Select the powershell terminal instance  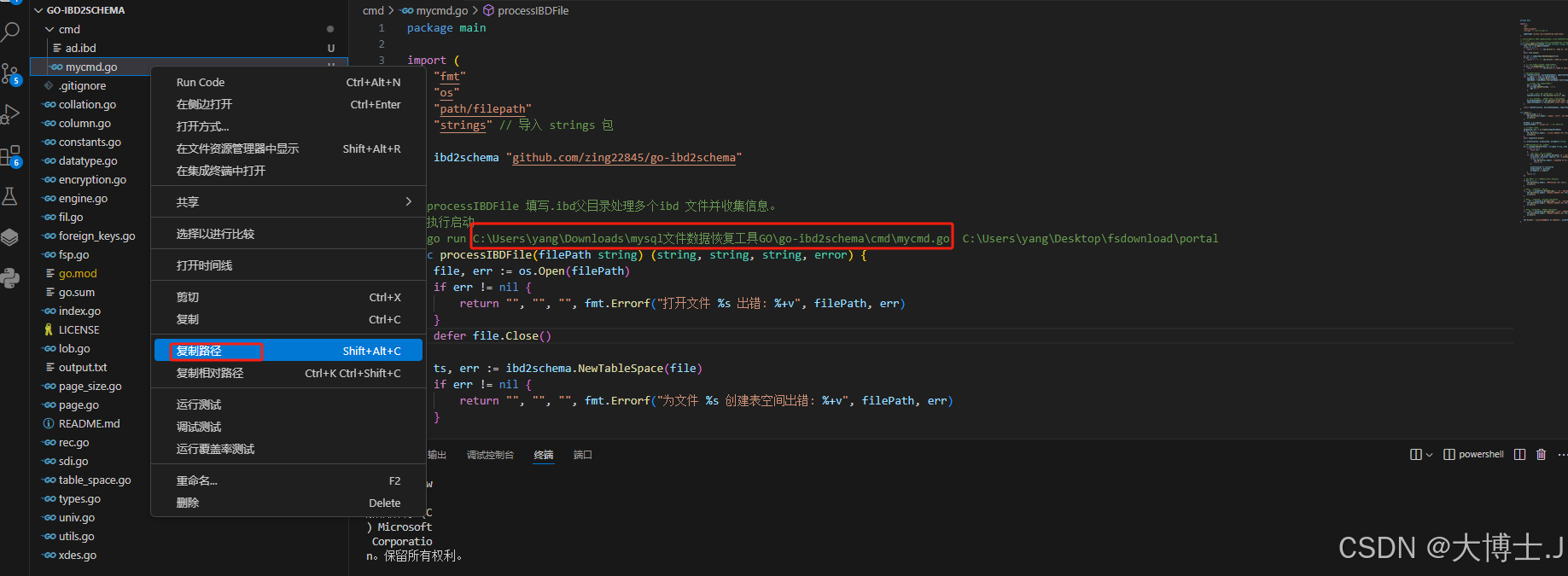pos(1473,454)
